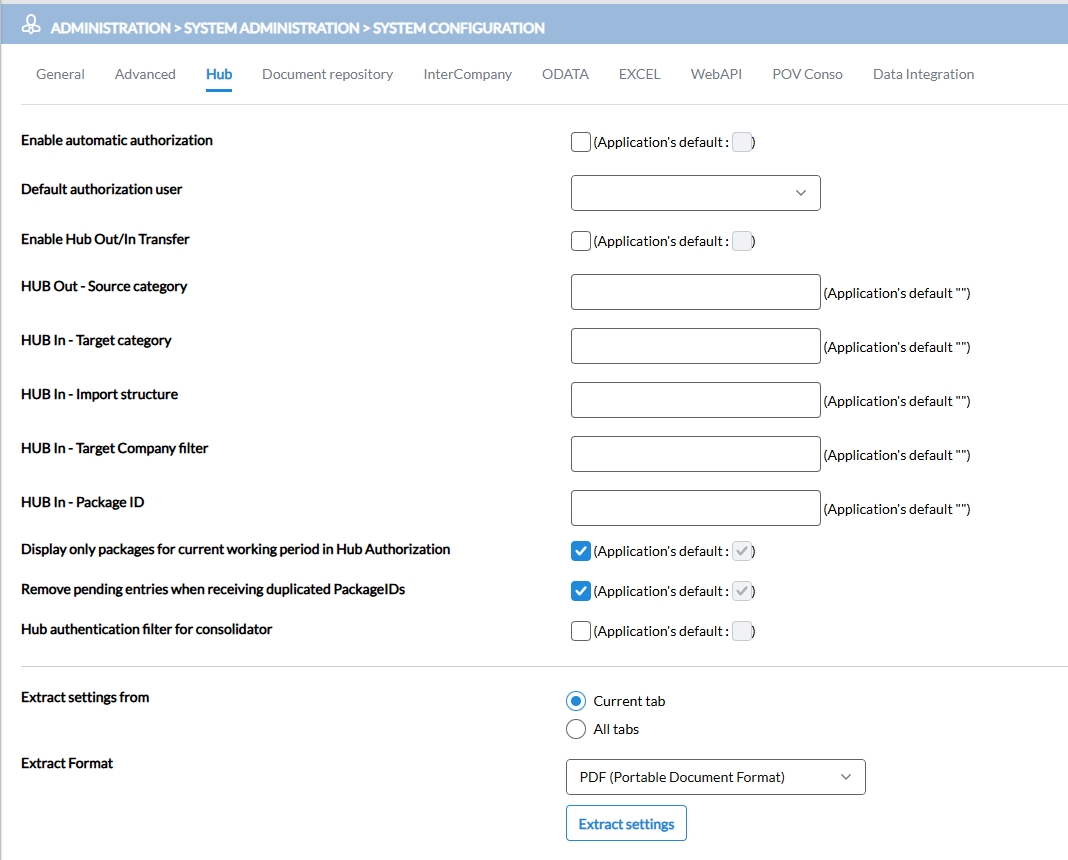Click default checkbox for Hub authentication filter
Image resolution: width=1068 pixels, height=860 pixels.
click(x=742, y=631)
